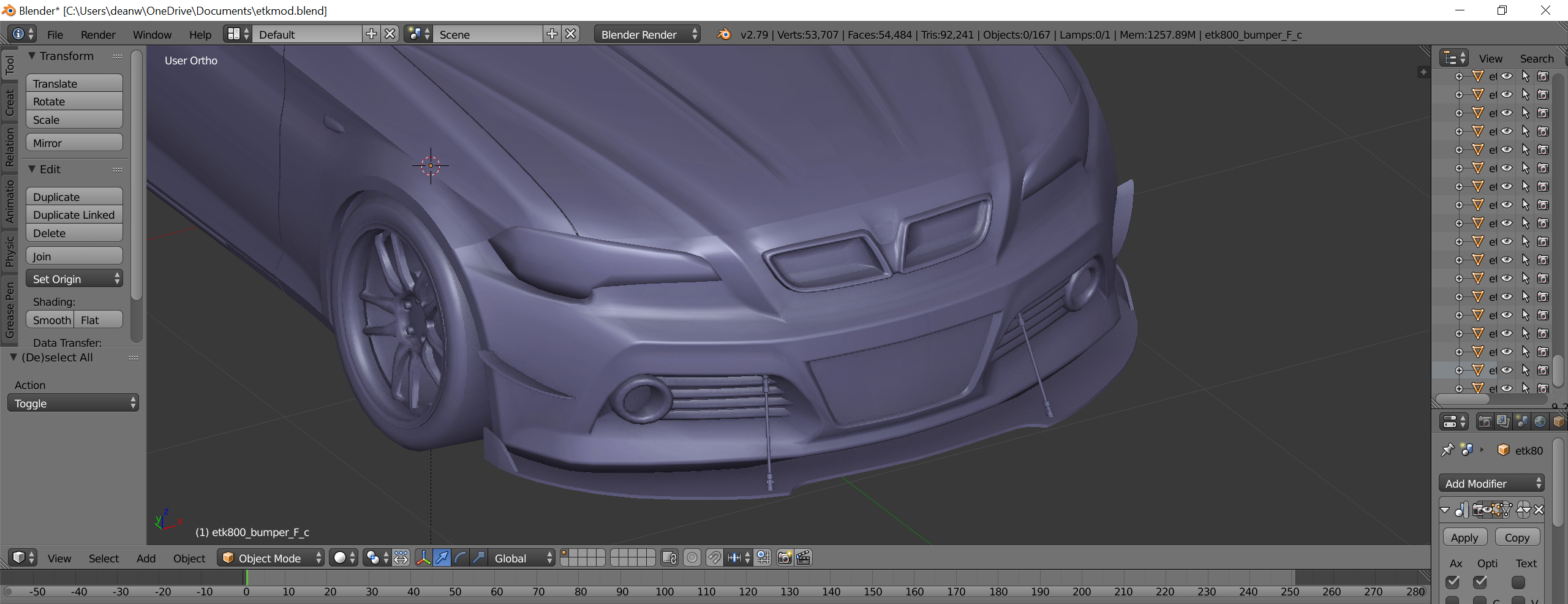The width and height of the screenshot is (1568, 604).
Task: Open the Add Modifier dropdown
Action: click(1491, 483)
